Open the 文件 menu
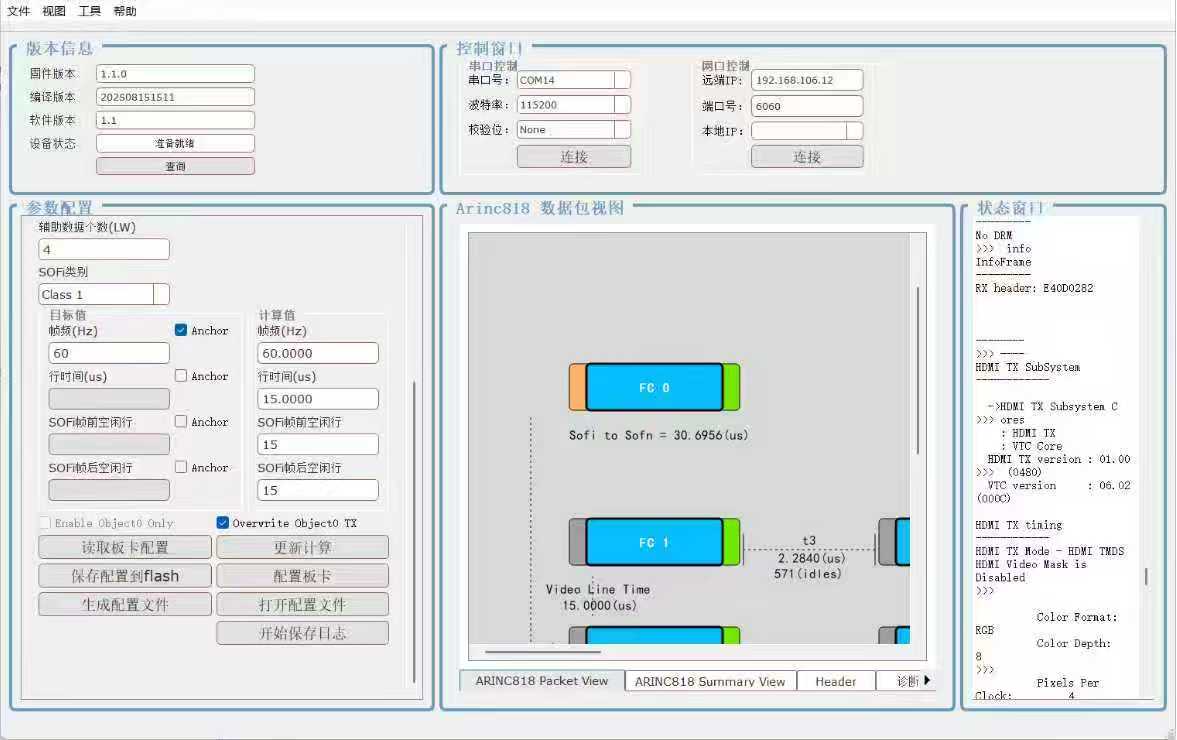 [x=19, y=11]
